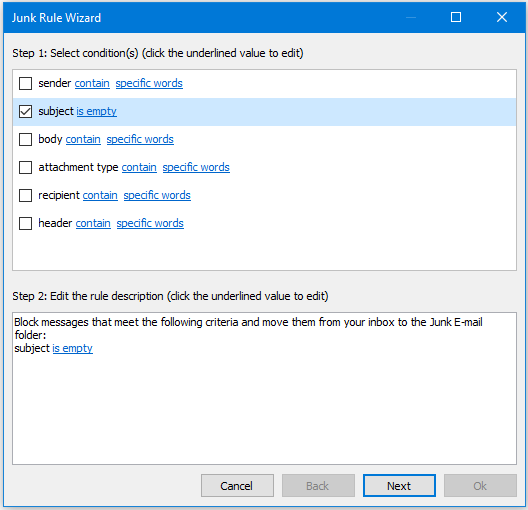Click the Next button
This screenshot has width=528, height=510.
(x=399, y=485)
